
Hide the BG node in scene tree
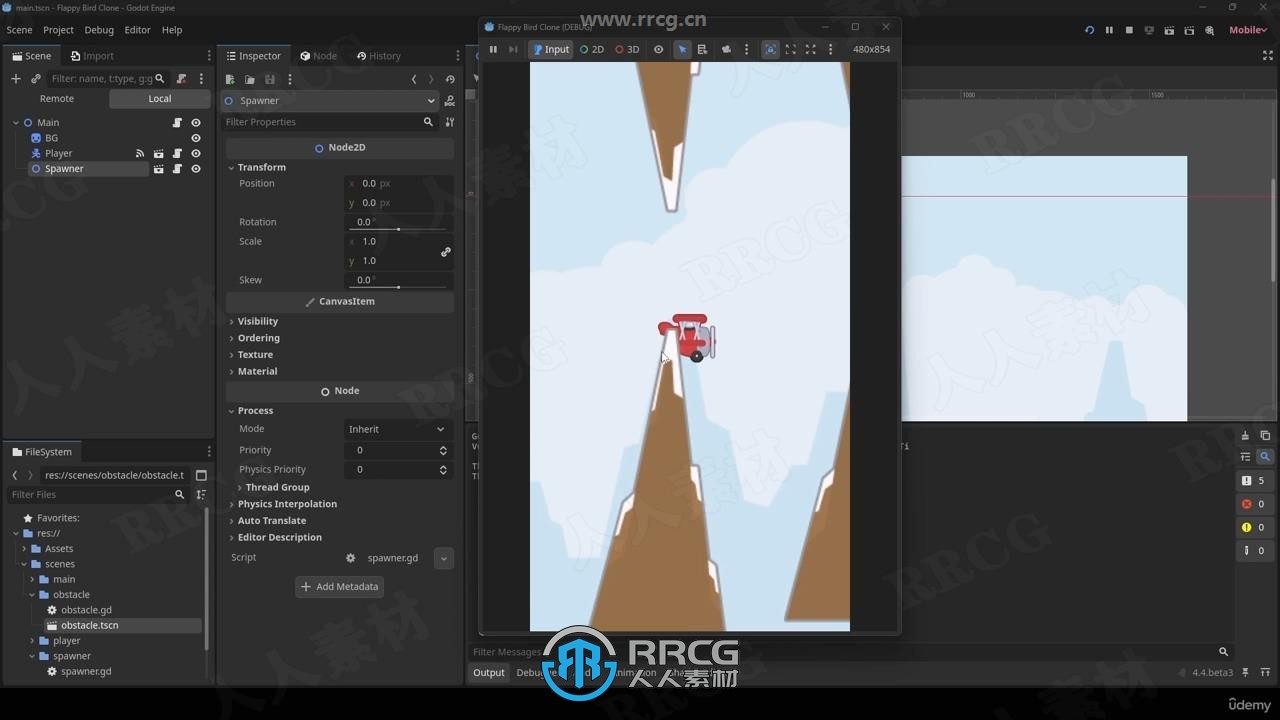196,138
